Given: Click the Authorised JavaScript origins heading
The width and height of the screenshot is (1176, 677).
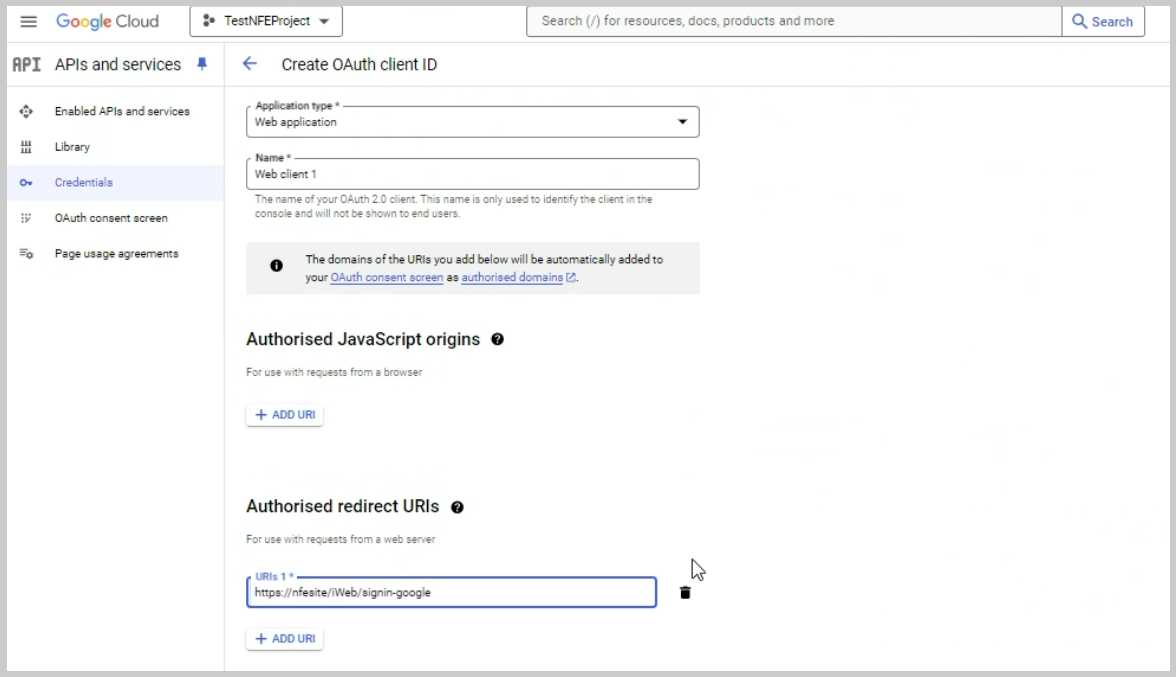Looking at the screenshot, I should tap(363, 340).
